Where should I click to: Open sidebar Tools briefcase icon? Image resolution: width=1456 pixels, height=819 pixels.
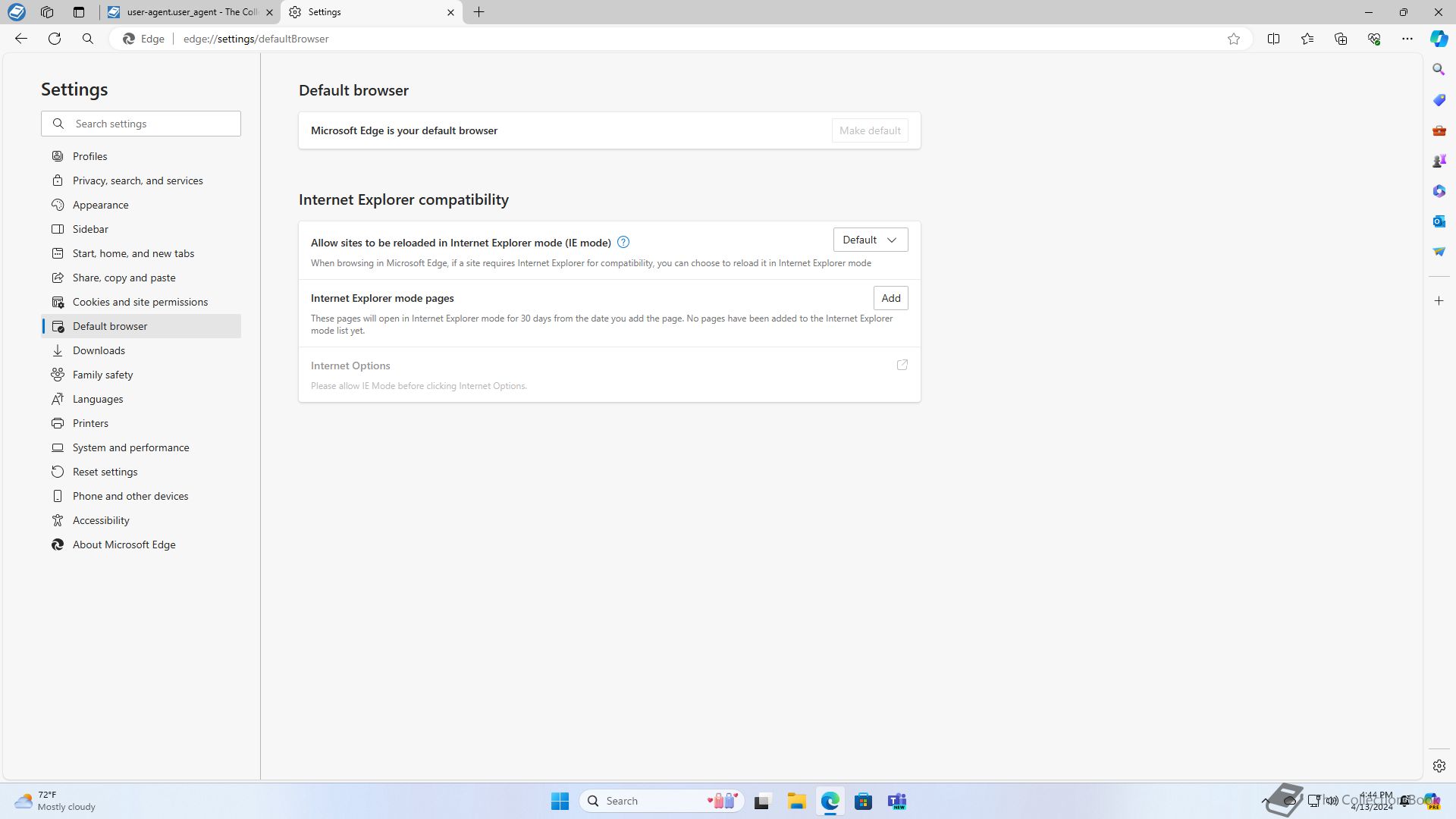(x=1439, y=130)
